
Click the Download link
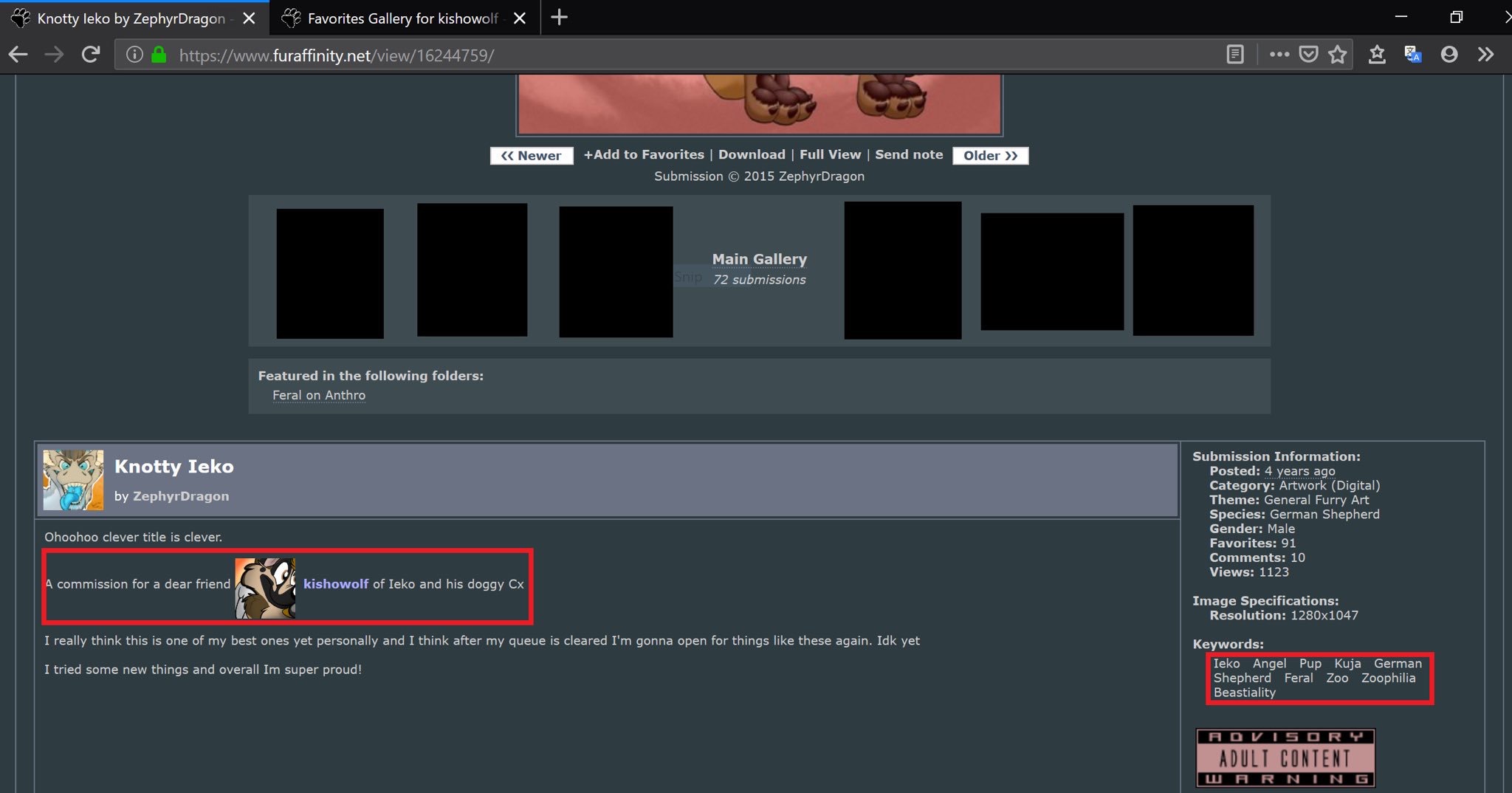click(752, 154)
